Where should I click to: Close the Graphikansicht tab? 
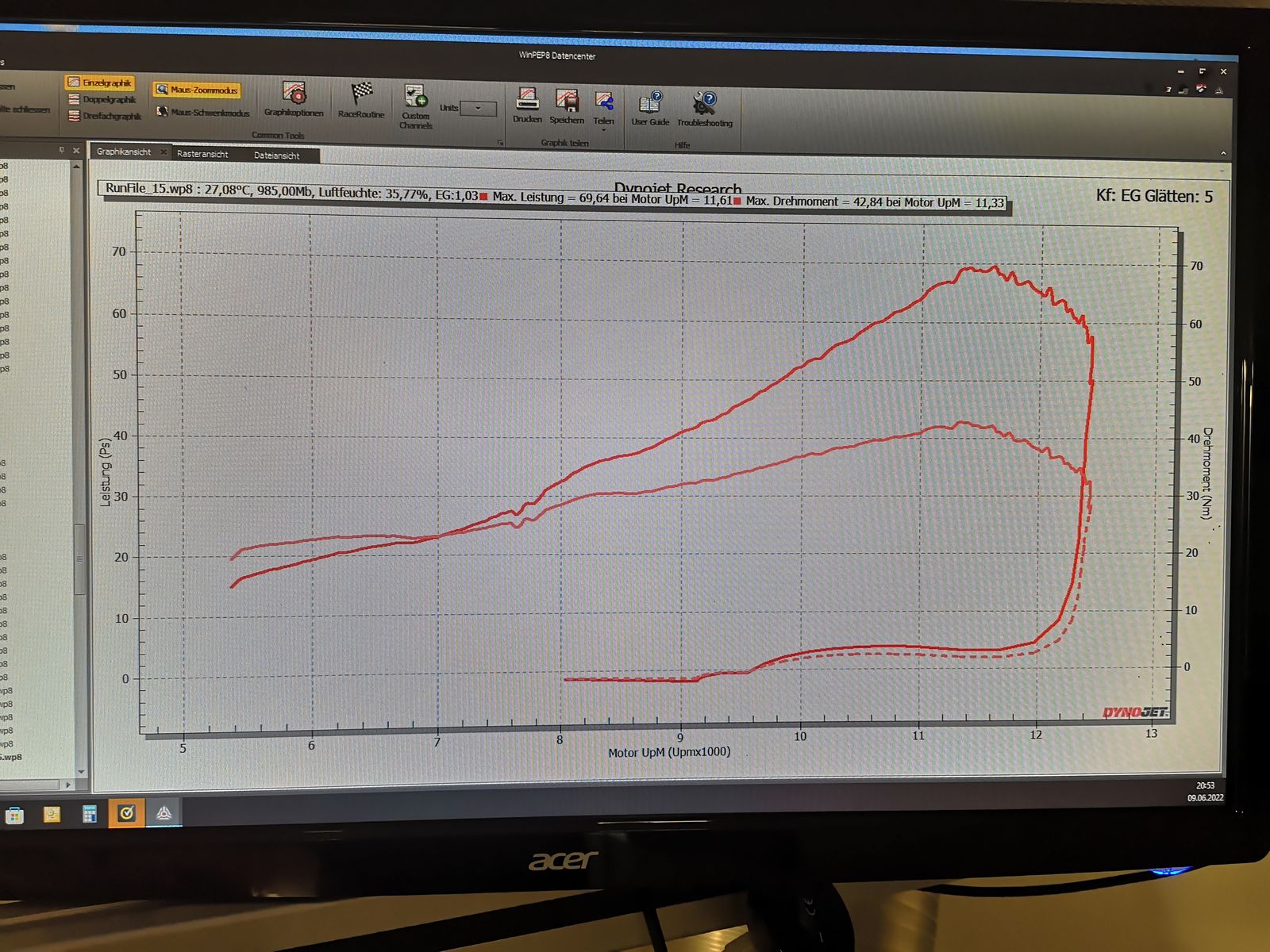point(164,152)
